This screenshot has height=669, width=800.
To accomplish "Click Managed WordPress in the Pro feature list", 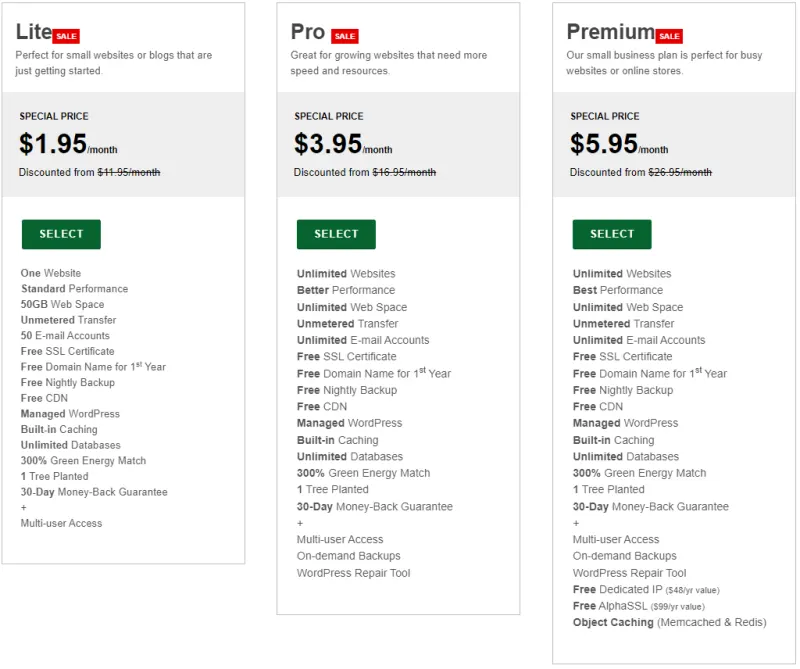I will point(352,423).
